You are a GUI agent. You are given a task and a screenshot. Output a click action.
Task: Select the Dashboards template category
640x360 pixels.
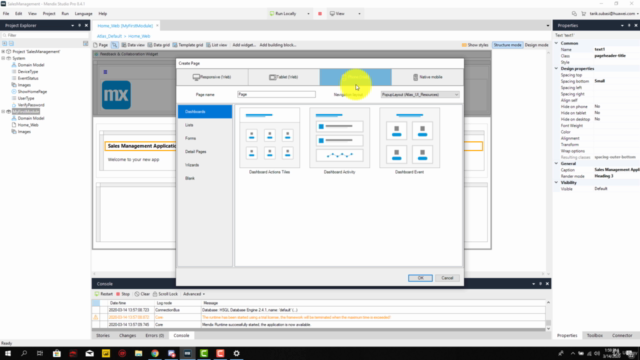coord(205,111)
